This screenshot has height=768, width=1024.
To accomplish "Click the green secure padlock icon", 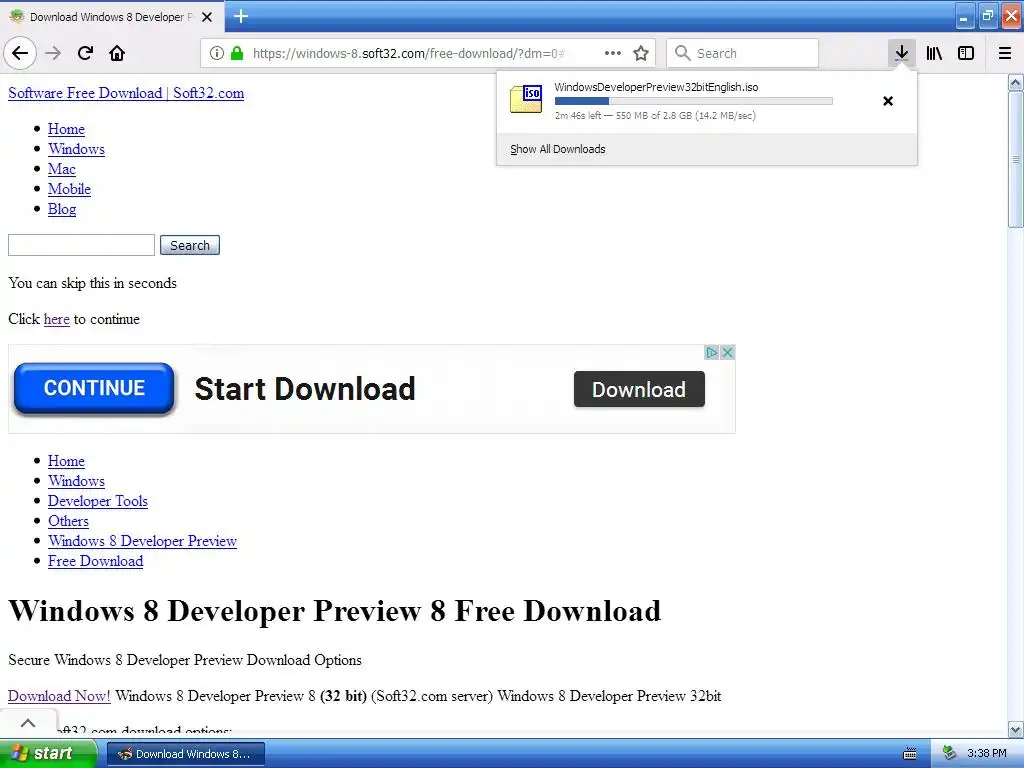I will tap(237, 53).
